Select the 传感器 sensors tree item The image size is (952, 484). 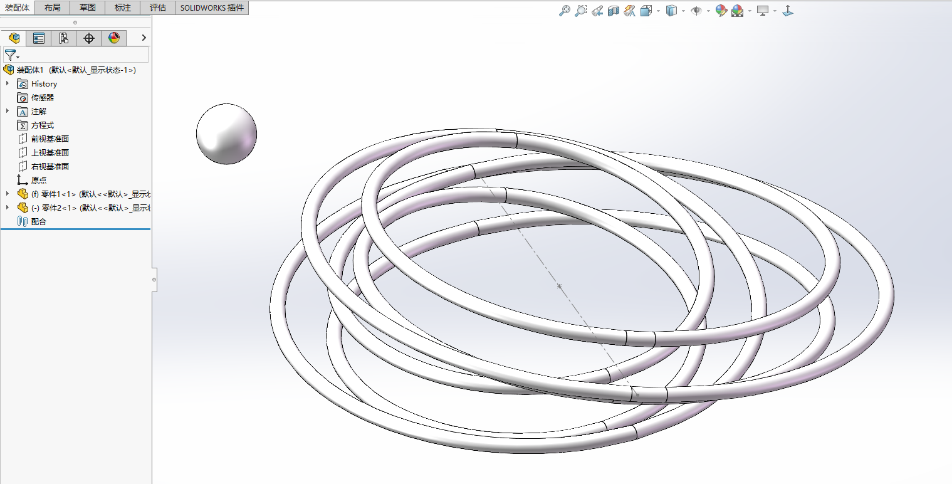coord(42,97)
